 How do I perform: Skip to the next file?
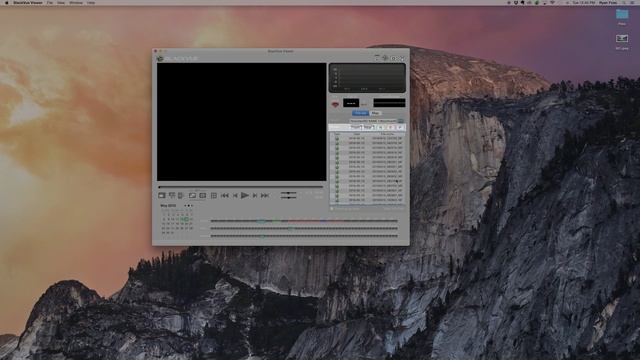[265, 196]
